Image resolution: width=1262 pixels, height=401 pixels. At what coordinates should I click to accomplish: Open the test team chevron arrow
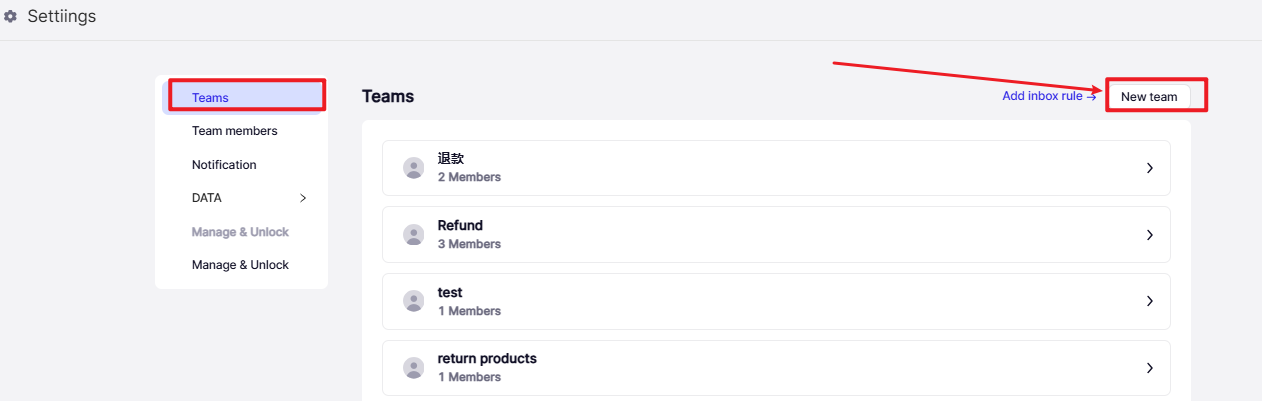coord(1150,301)
